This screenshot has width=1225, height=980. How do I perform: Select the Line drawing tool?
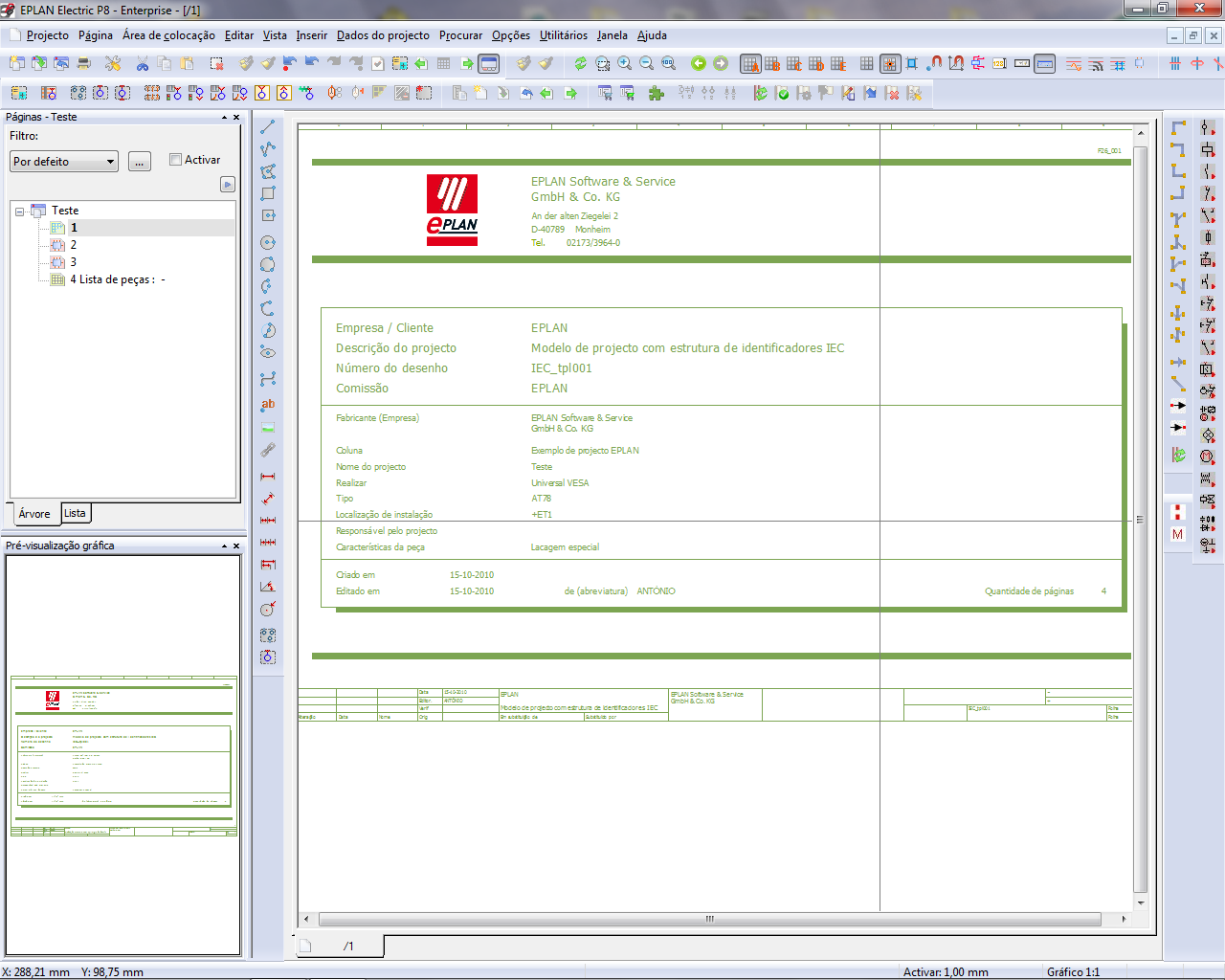268,127
